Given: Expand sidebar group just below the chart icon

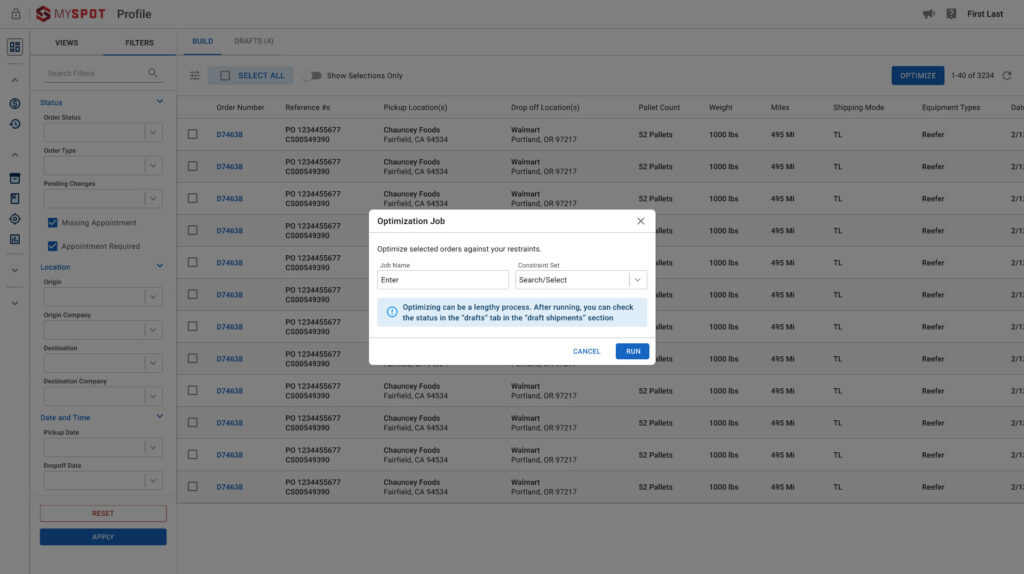Looking at the screenshot, I should (x=14, y=270).
